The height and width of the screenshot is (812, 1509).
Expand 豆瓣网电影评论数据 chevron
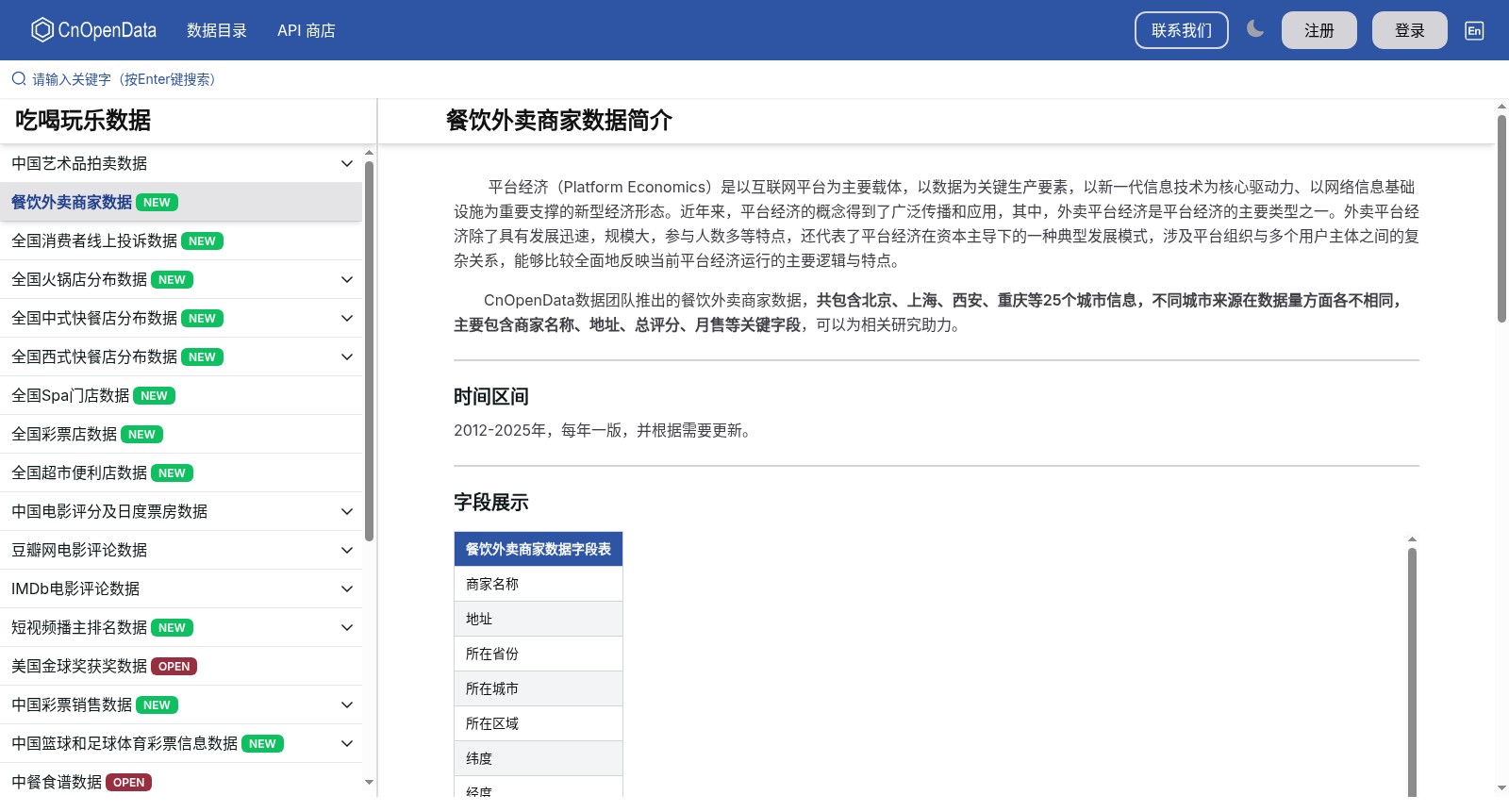tap(347, 550)
